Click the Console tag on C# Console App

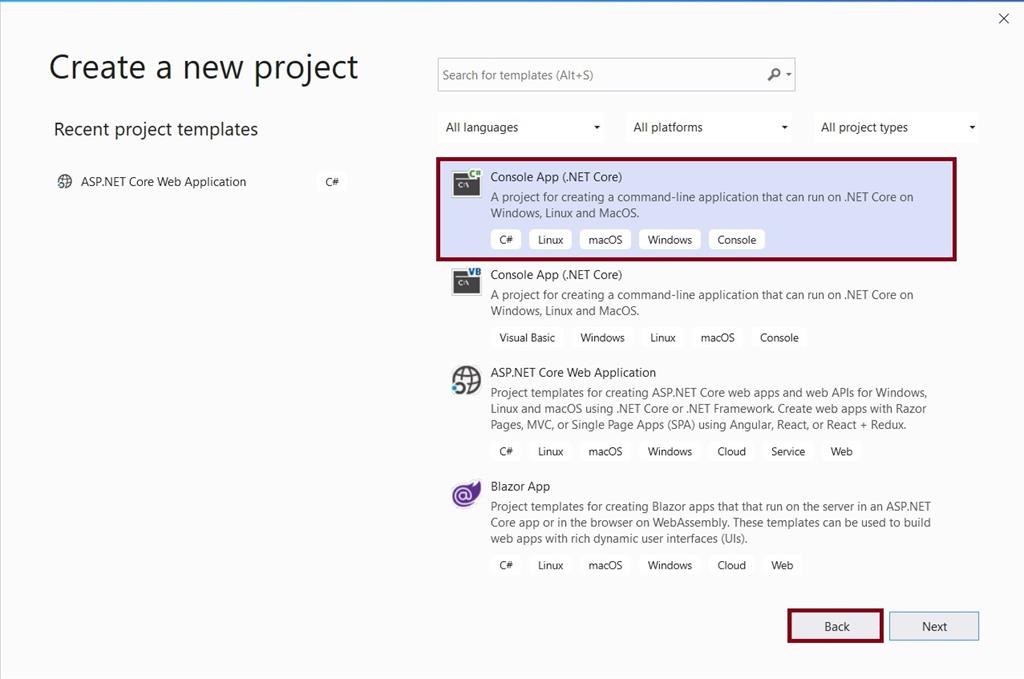click(737, 240)
